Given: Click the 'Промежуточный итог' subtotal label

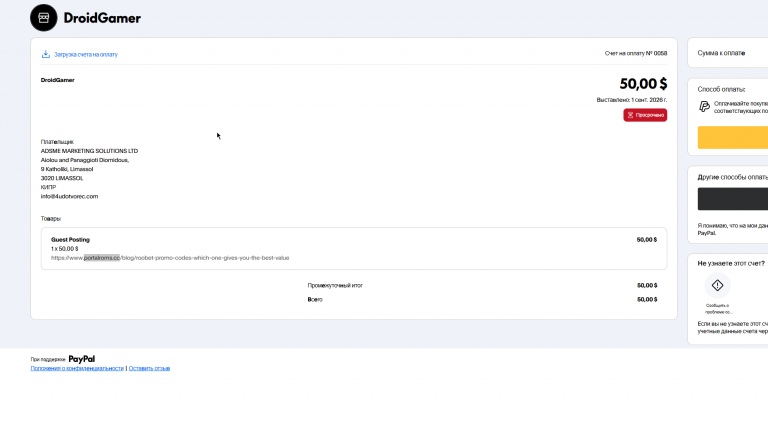Looking at the screenshot, I should (335, 285).
